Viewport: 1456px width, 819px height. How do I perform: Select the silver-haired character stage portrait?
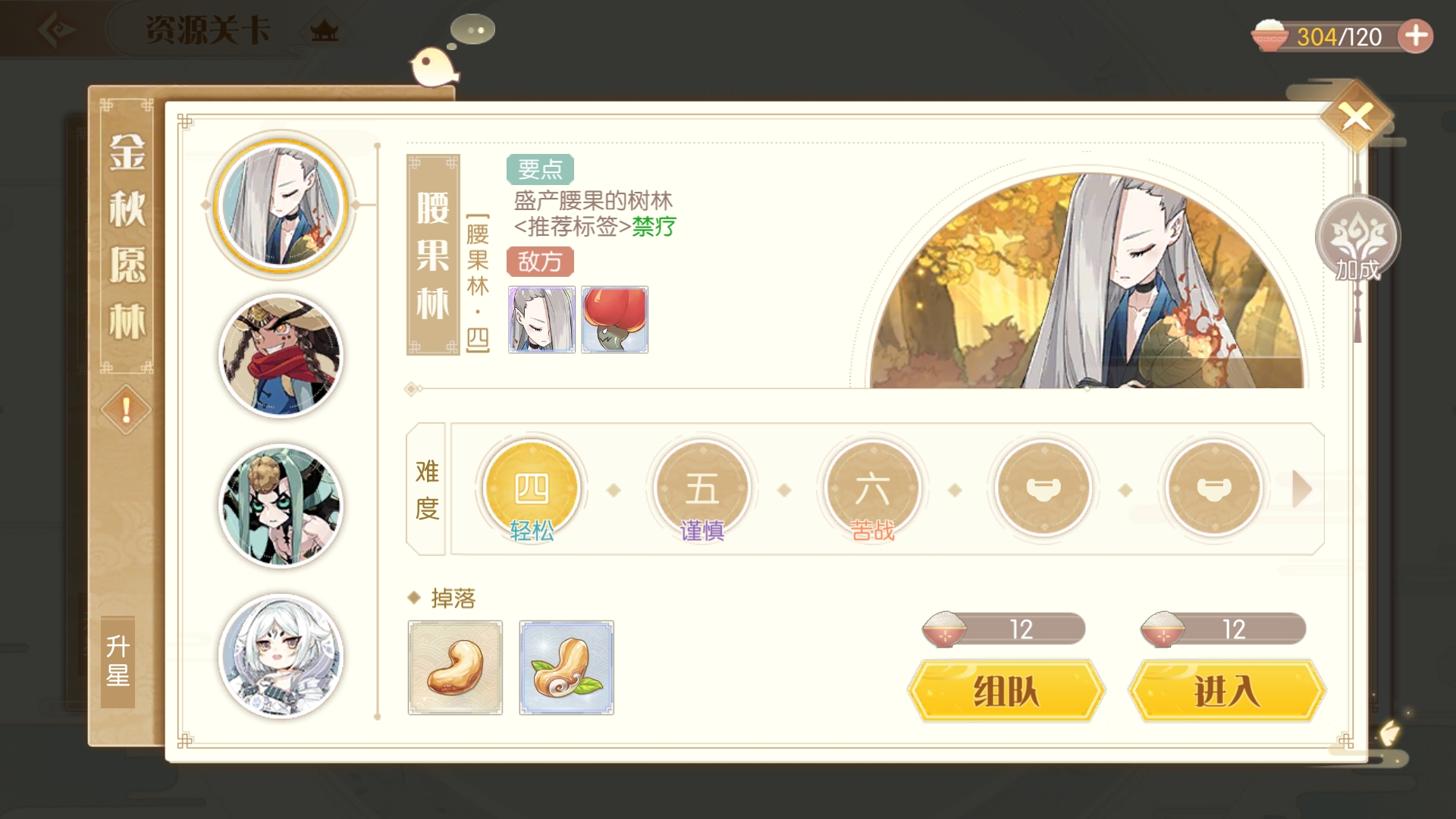point(281,206)
